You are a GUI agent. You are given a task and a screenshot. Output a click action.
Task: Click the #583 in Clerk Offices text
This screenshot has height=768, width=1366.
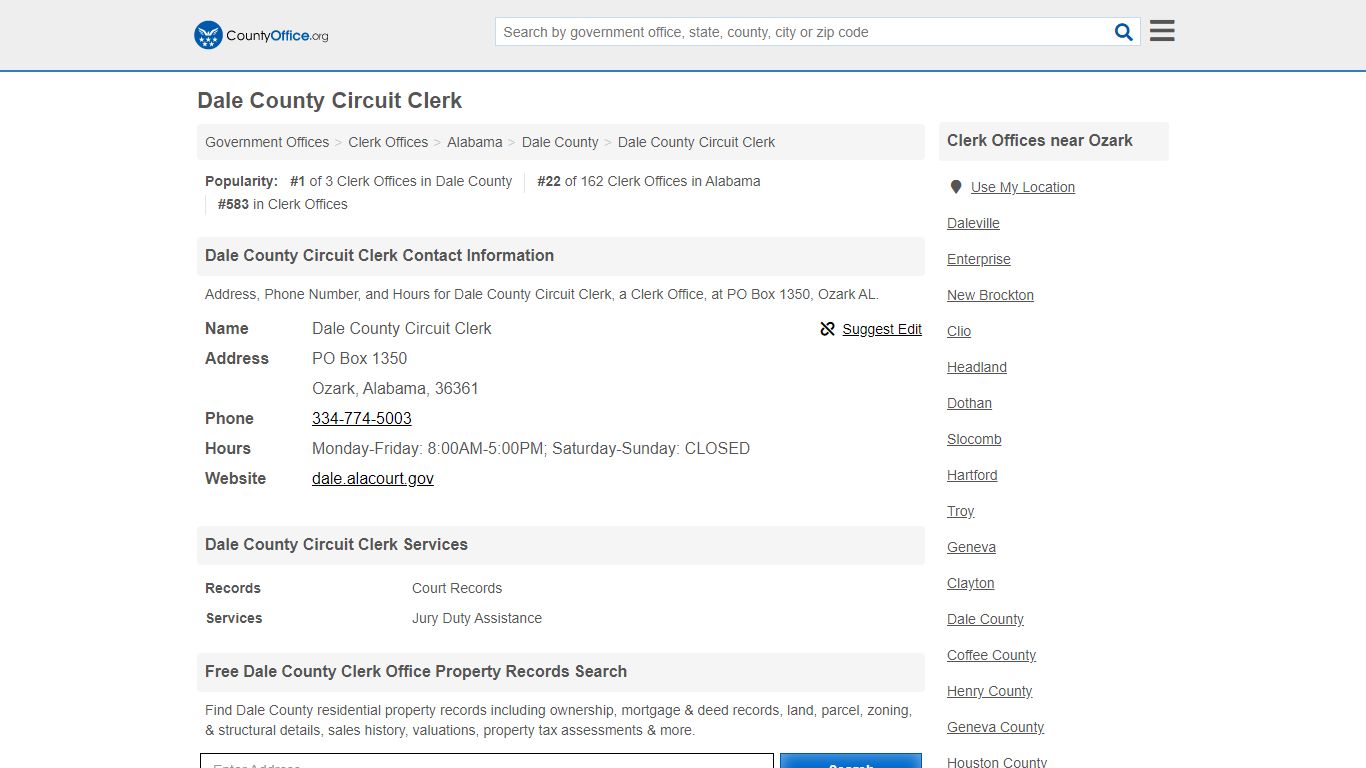(283, 204)
